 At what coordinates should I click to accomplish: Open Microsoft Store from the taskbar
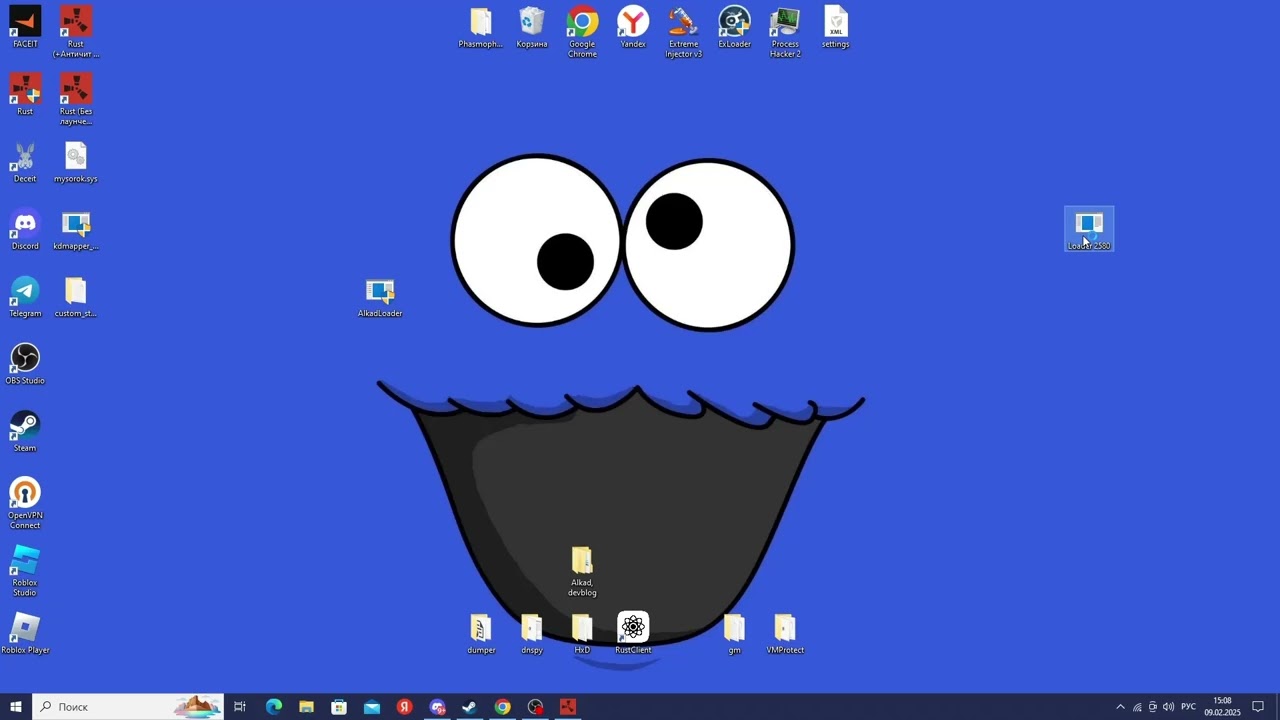tap(339, 707)
